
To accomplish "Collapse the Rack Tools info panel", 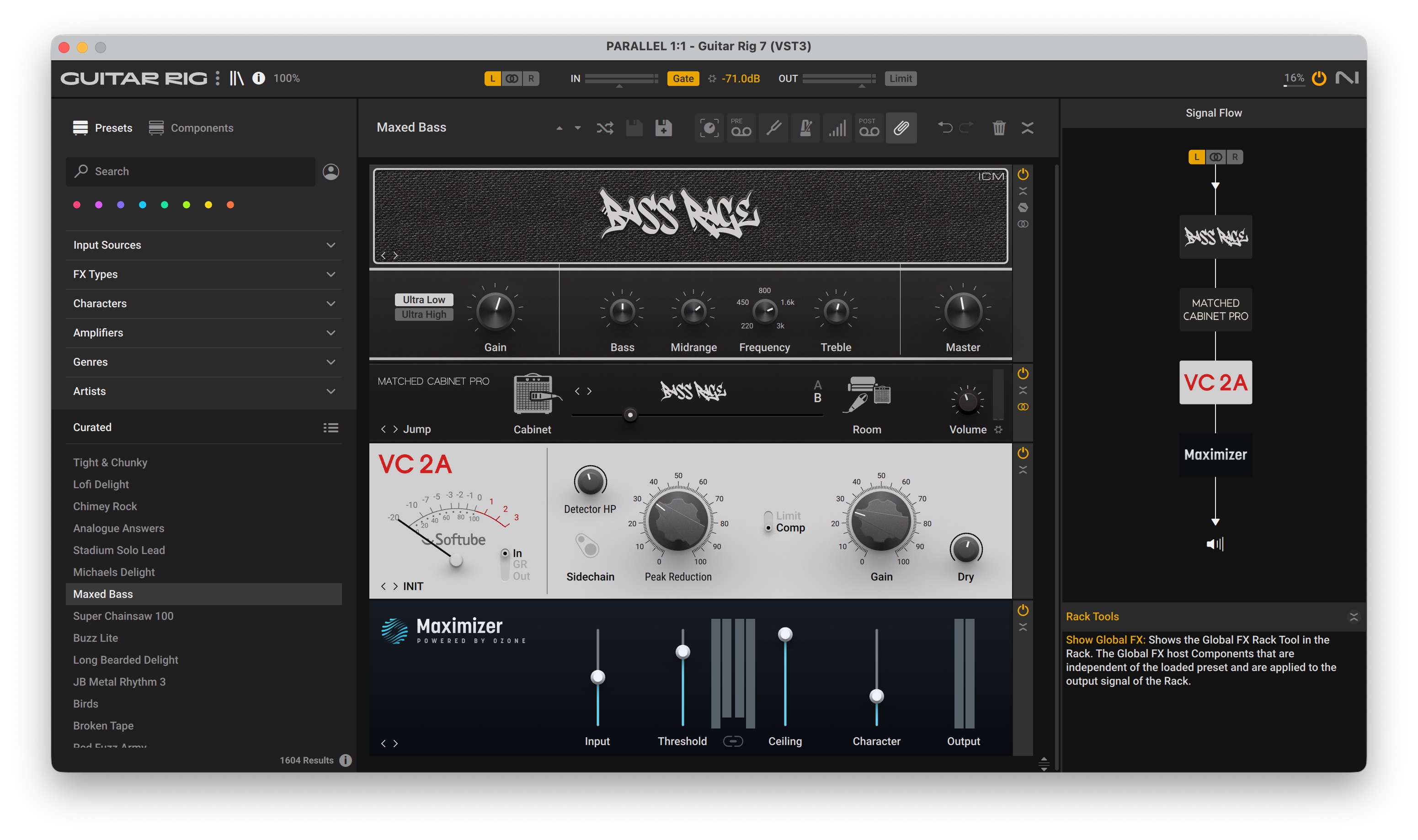I will 1354,617.
